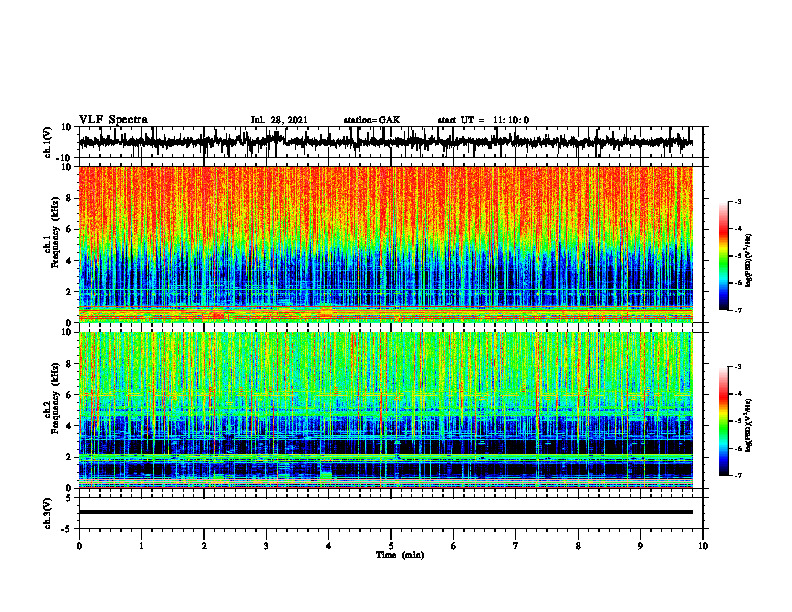792x612 pixels.
Task: Click the "2" kHz tick on ch.1 spectrogram
Action: [70, 292]
